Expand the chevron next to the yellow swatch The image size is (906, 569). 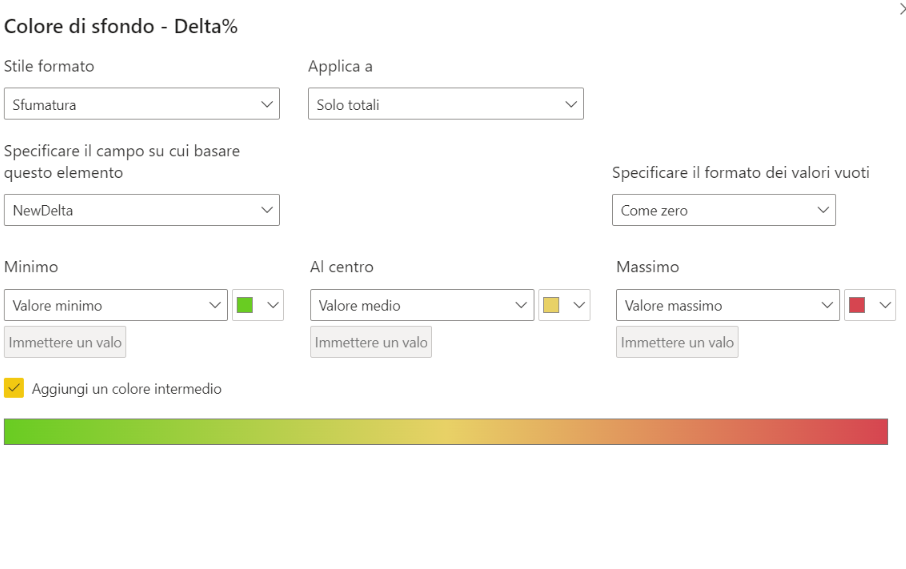coord(579,305)
